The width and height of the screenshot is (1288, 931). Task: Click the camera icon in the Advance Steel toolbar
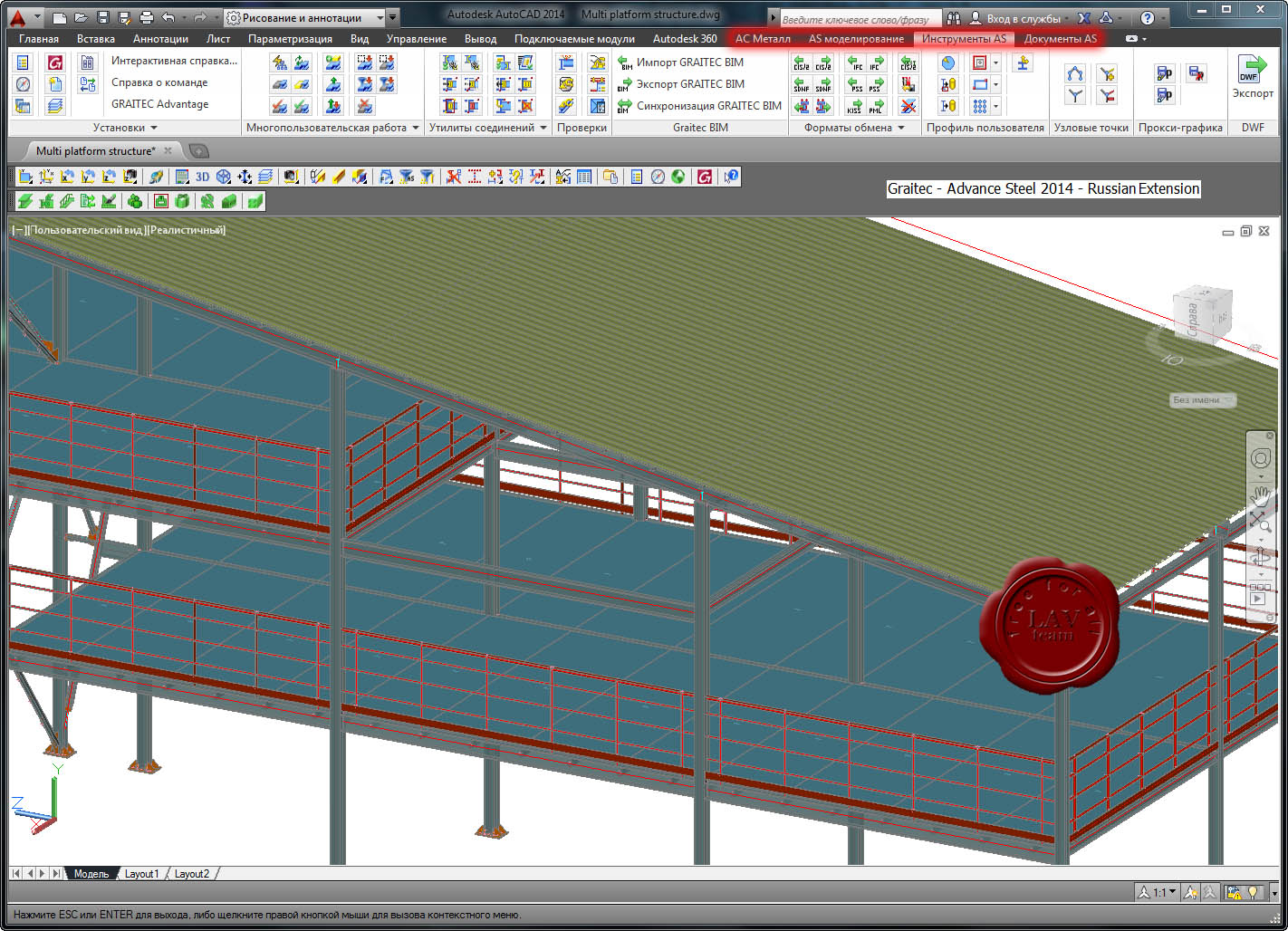[x=290, y=177]
